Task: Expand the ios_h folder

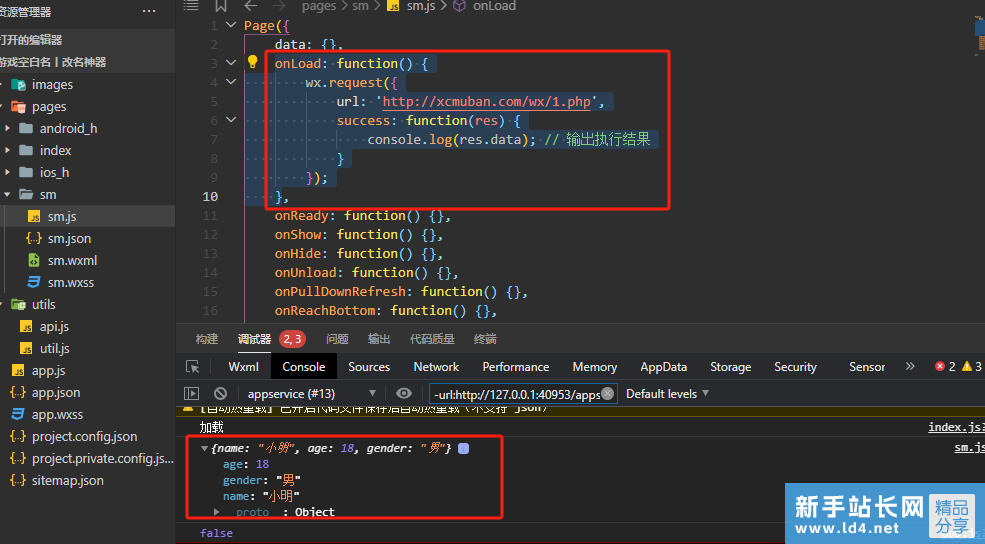Action: (87, 172)
